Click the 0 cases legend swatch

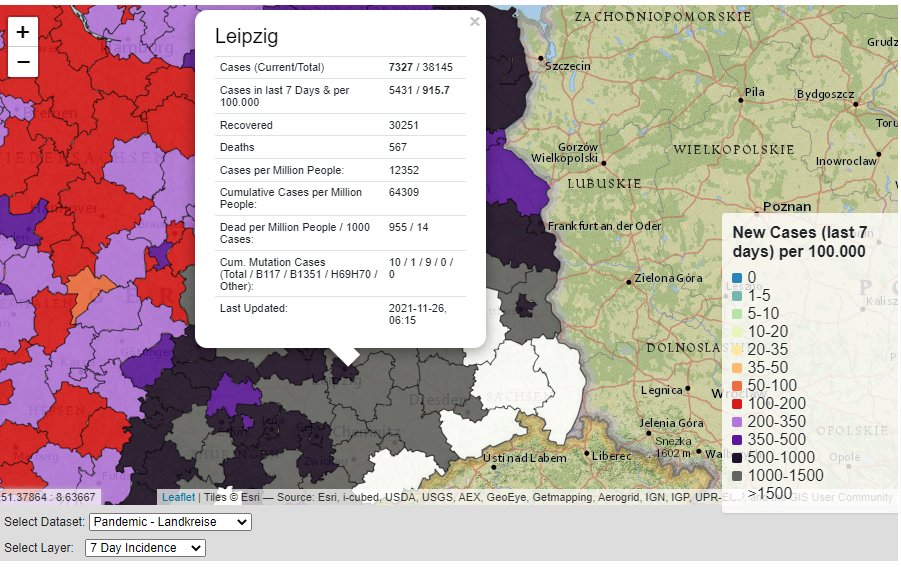pos(737,278)
